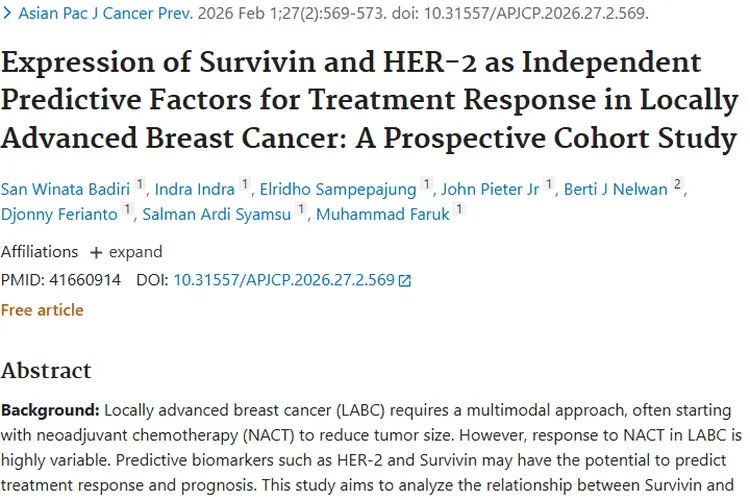Image resolution: width=750 pixels, height=500 pixels.
Task: Click affiliation superscript 1 after Muhammad Faruk
Action: click(459, 209)
